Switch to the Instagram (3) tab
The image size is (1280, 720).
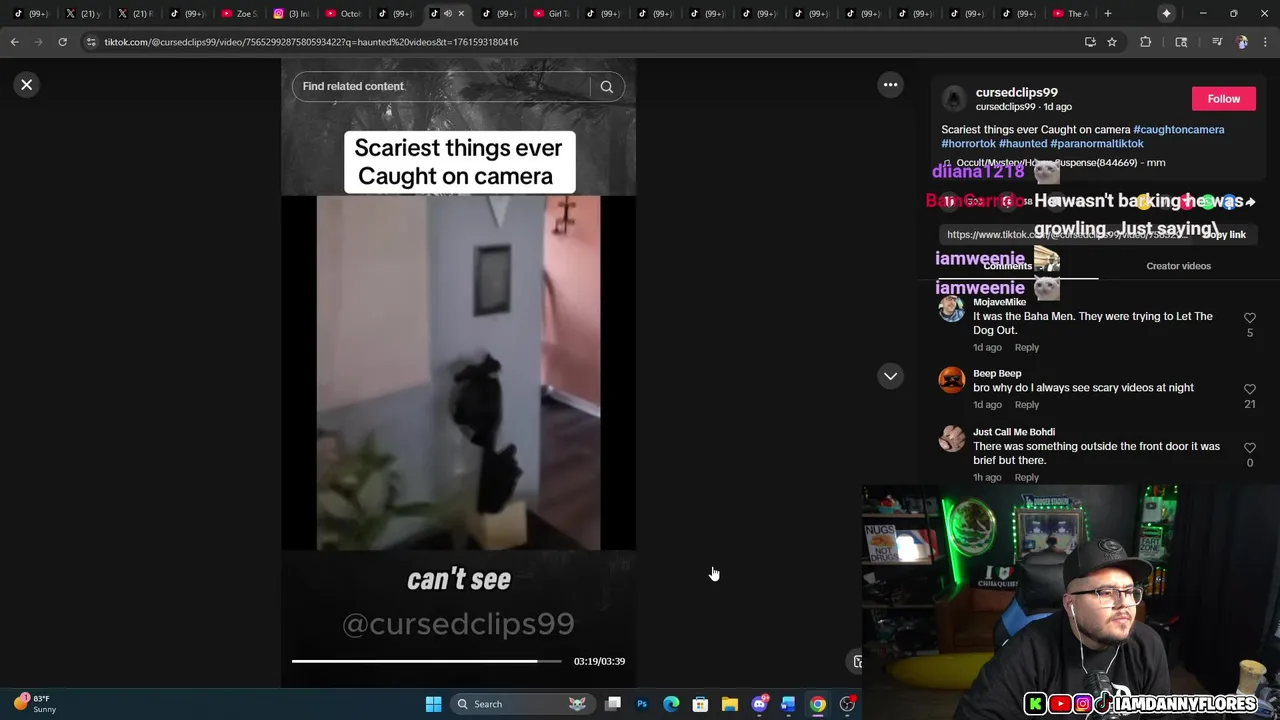pyautogui.click(x=291, y=13)
